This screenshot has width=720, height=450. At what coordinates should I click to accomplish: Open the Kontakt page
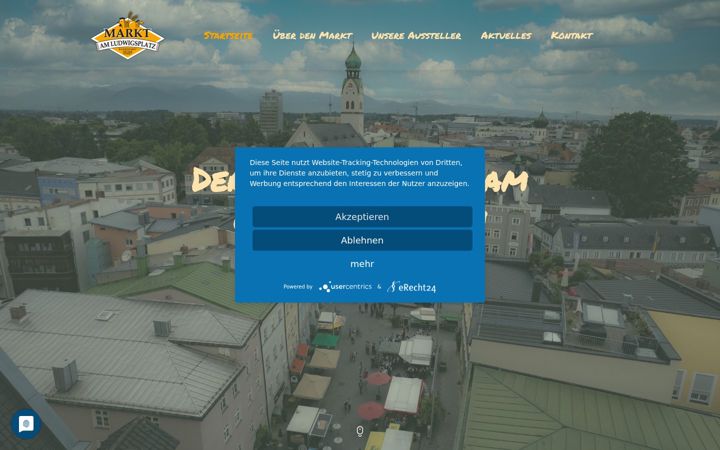pyautogui.click(x=572, y=35)
